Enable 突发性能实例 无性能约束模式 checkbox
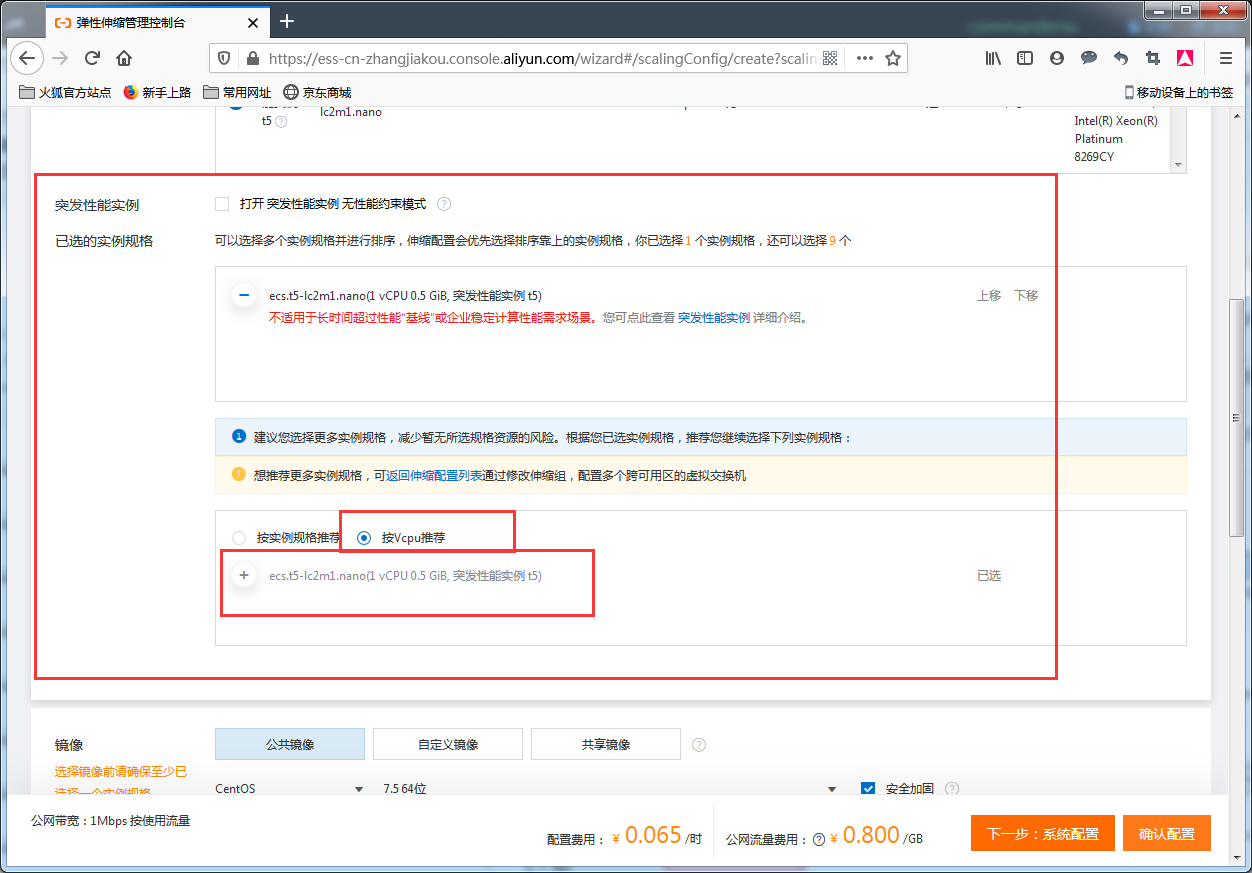The height and width of the screenshot is (873, 1252). click(222, 204)
